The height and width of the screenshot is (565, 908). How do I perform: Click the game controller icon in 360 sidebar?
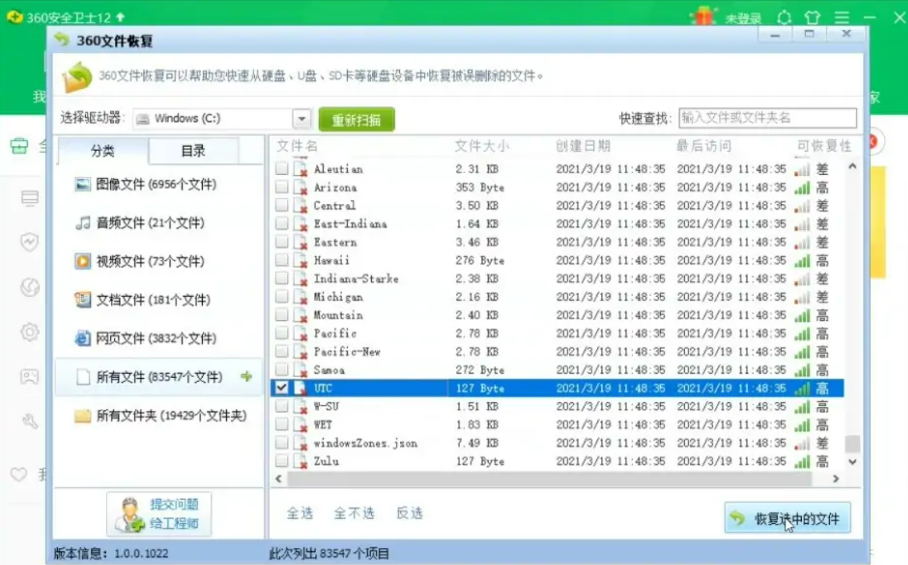tap(30, 377)
